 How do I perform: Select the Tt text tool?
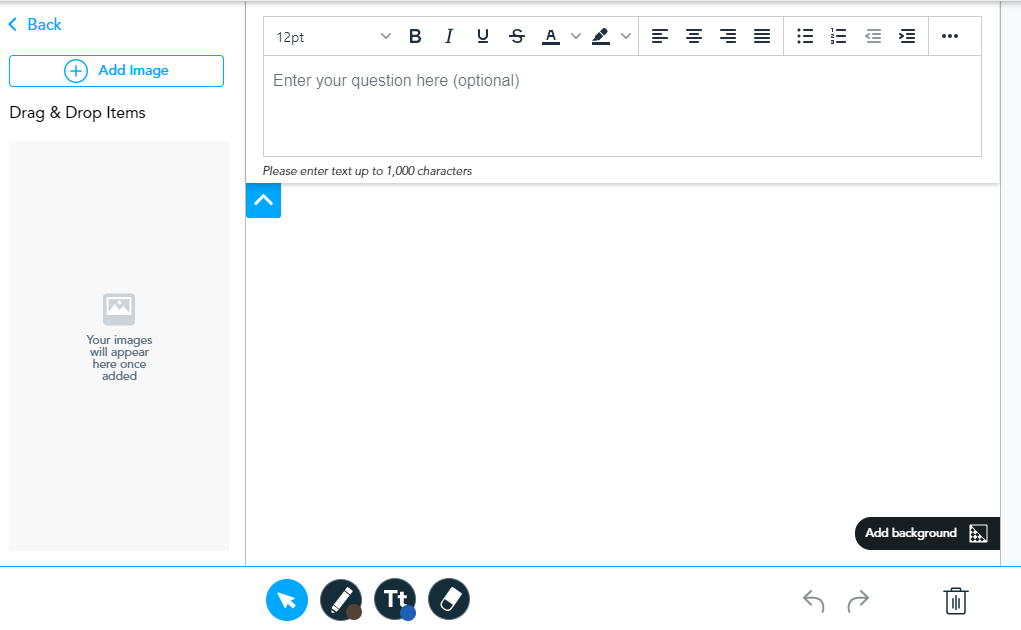click(x=395, y=599)
